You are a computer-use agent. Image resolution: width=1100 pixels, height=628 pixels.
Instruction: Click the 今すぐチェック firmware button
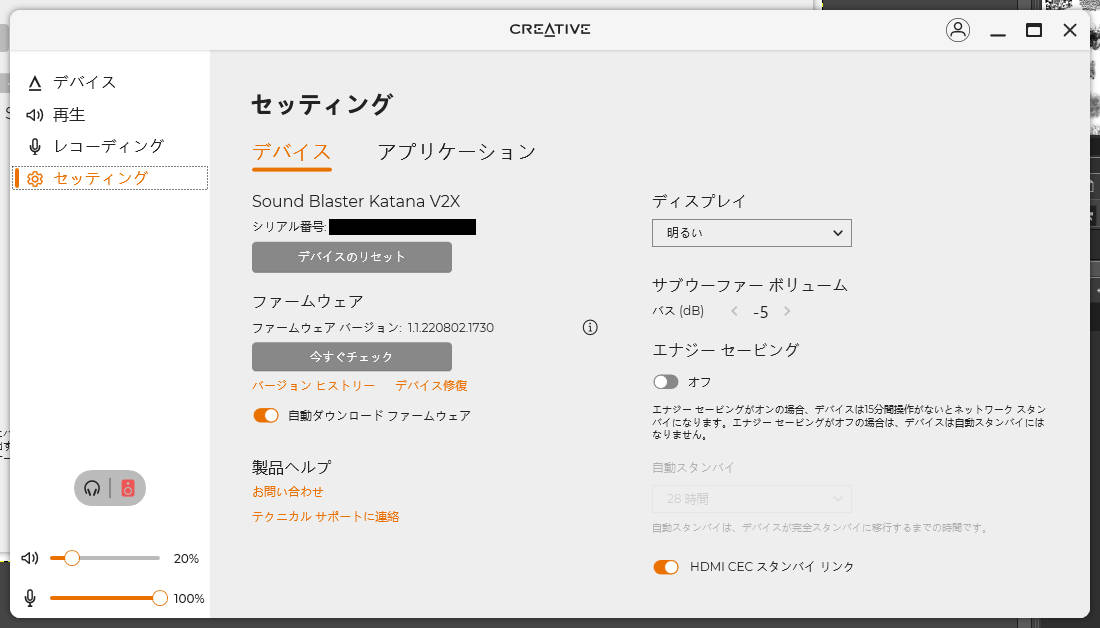click(351, 356)
